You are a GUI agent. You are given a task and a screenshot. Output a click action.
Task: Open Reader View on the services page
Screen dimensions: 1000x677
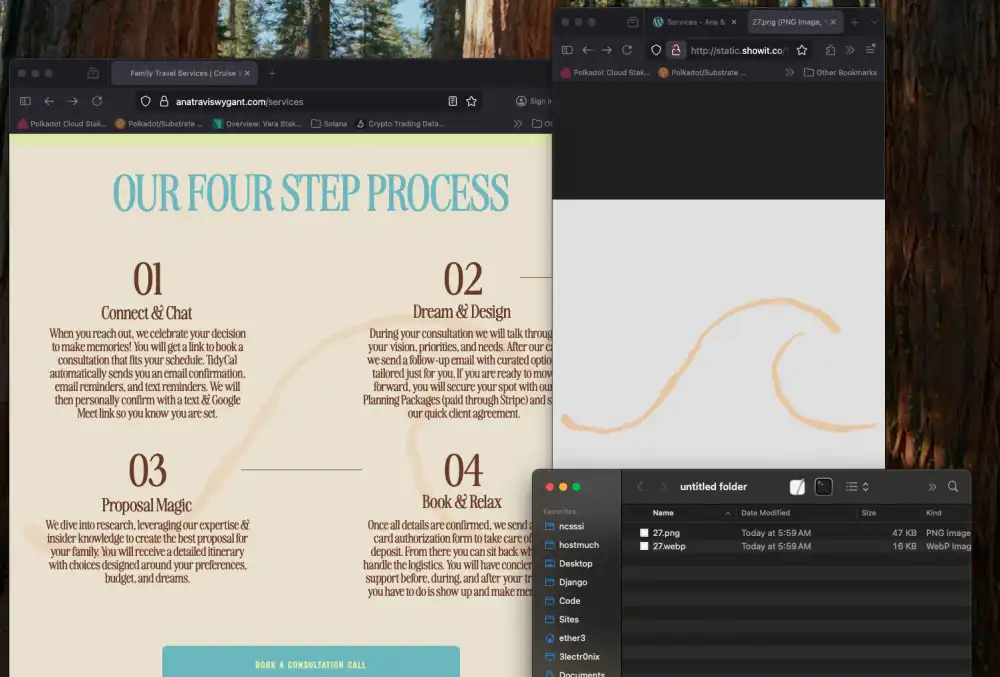[452, 101]
